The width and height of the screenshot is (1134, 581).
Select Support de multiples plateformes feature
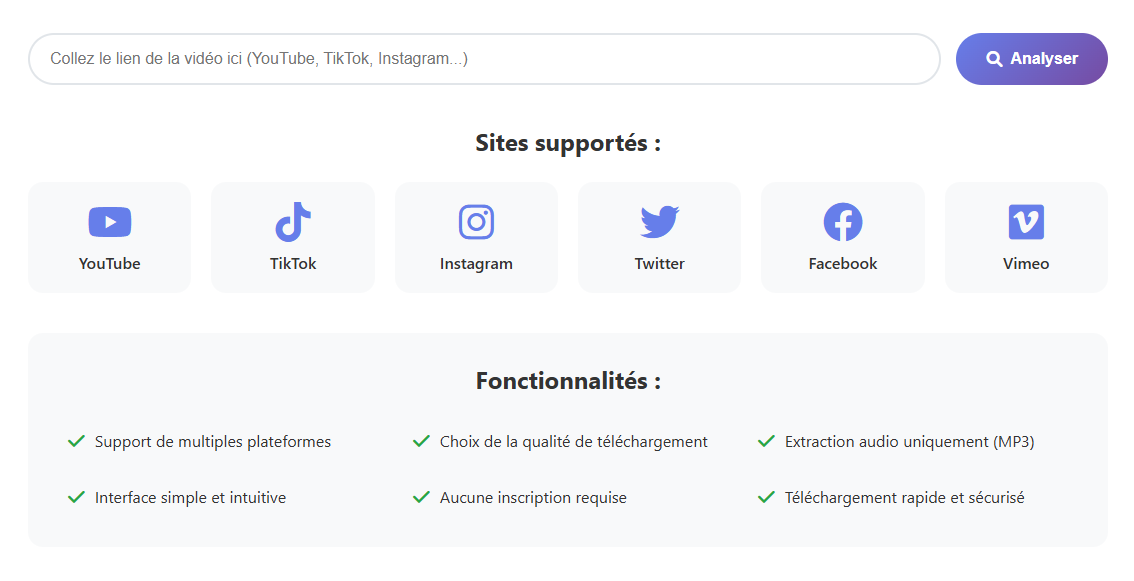click(x=212, y=440)
